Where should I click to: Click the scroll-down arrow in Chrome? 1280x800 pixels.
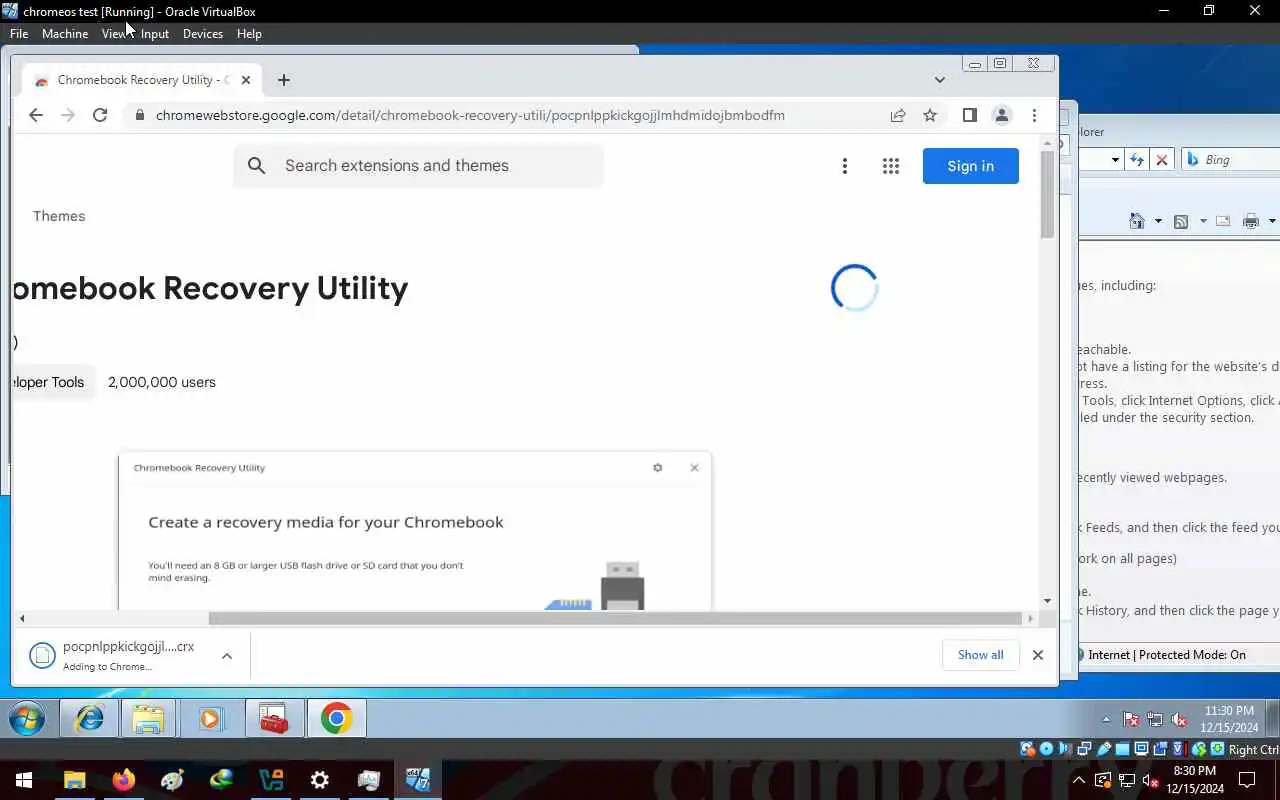pos(1047,601)
